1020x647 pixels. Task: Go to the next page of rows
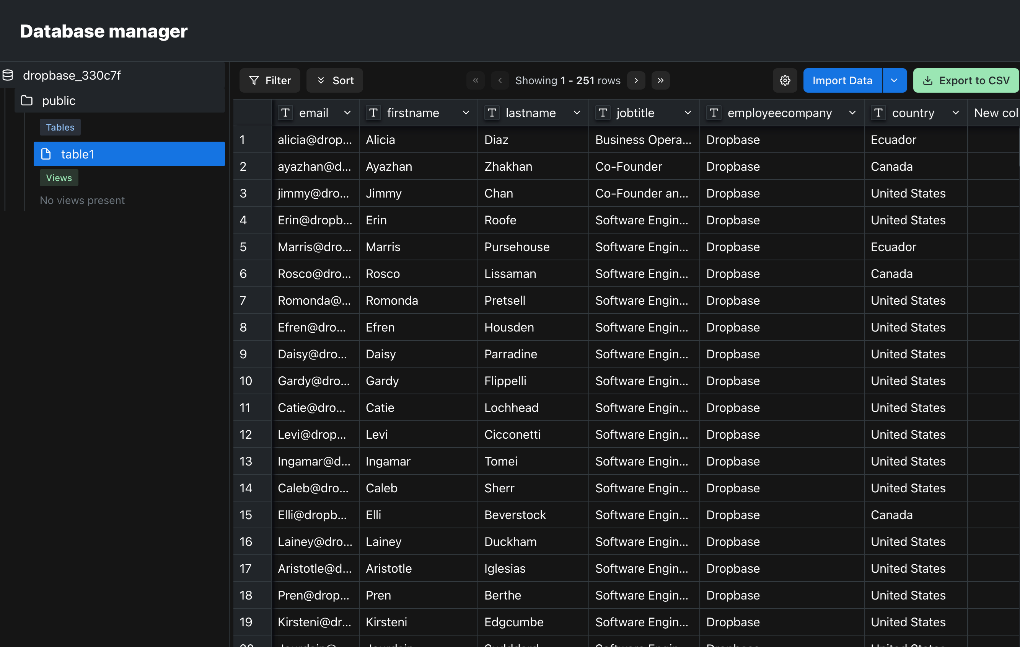(x=636, y=81)
